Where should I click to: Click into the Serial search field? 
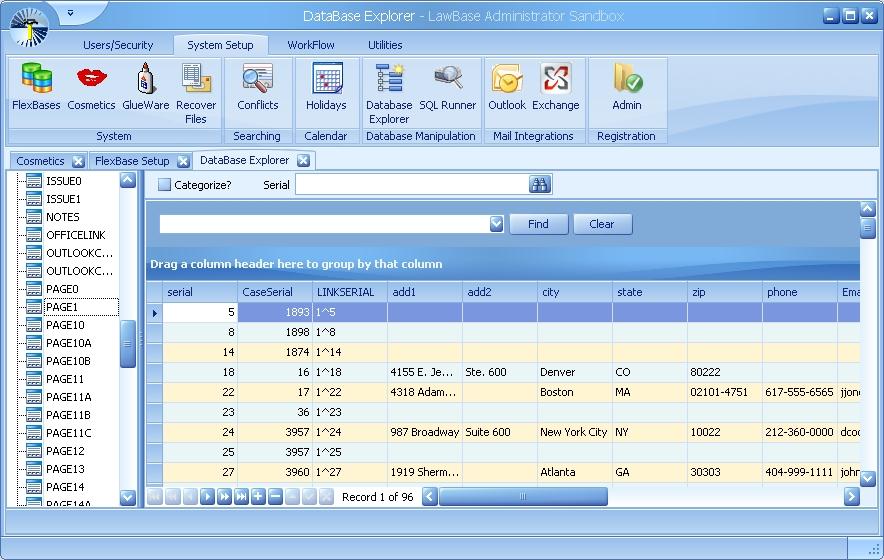pyautogui.click(x=412, y=184)
